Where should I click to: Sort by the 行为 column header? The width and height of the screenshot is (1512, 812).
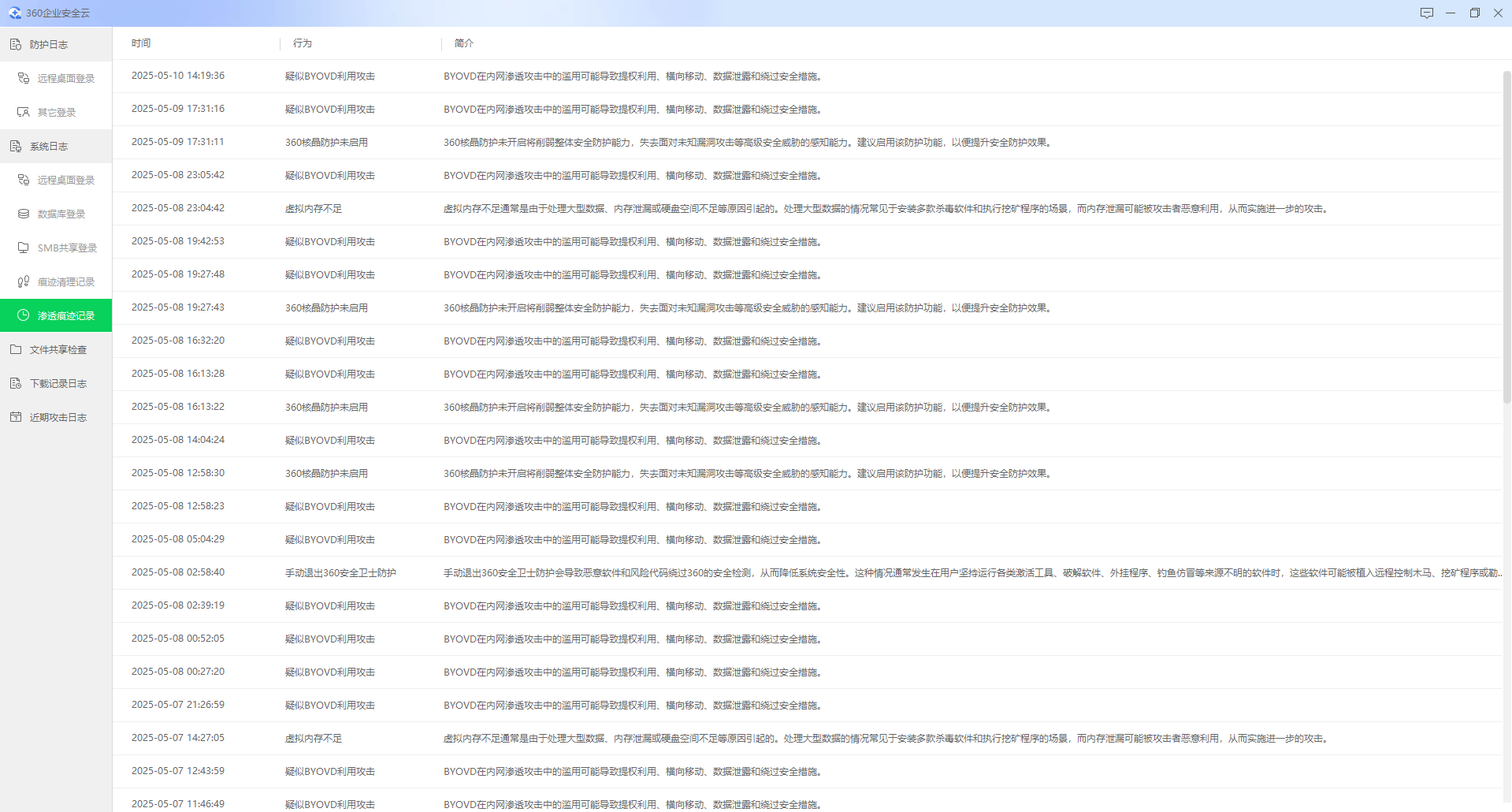coord(303,43)
